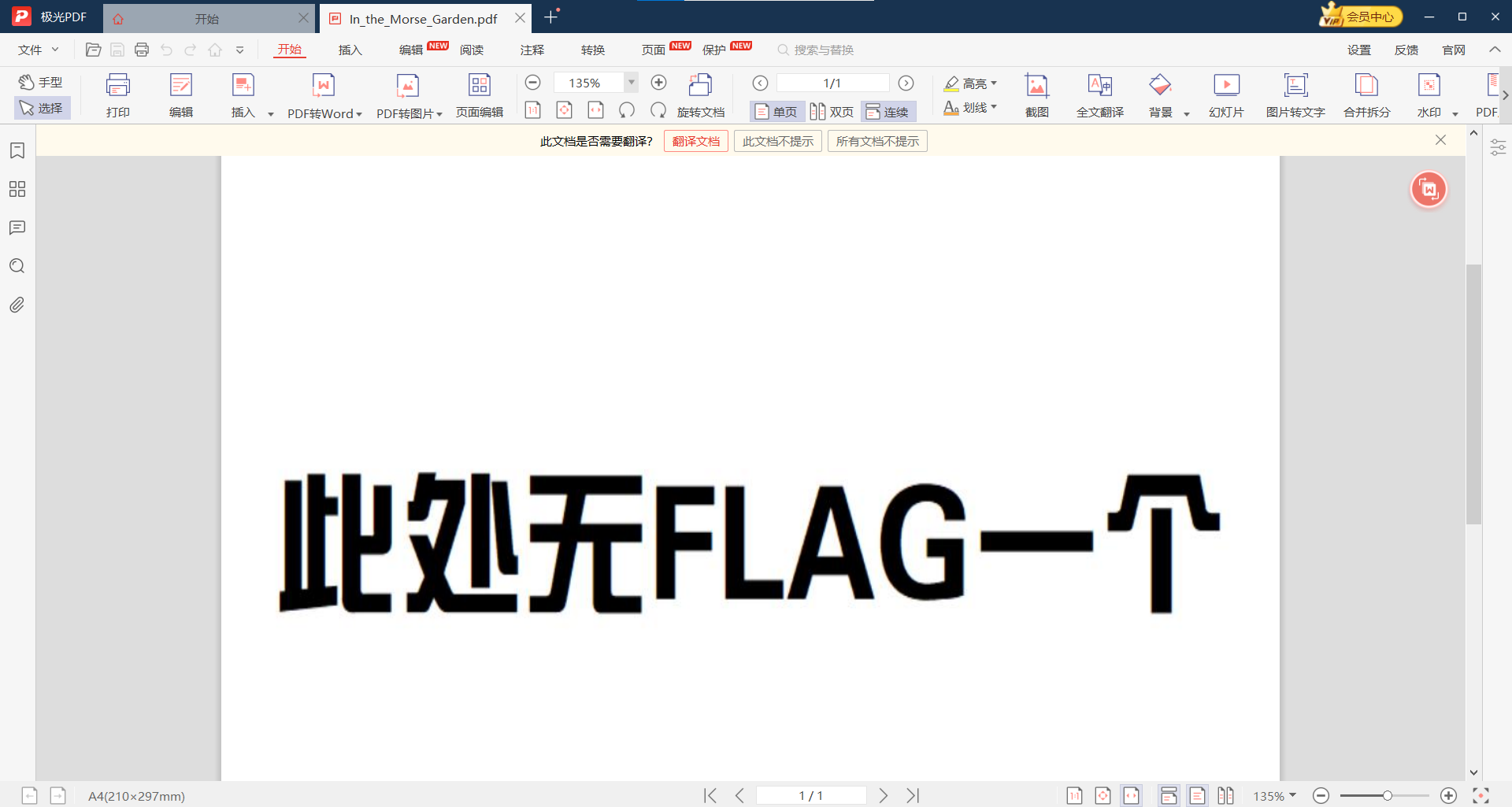Click the zoom out minus icon in ribbon
The height and width of the screenshot is (807, 1512).
tap(533, 83)
